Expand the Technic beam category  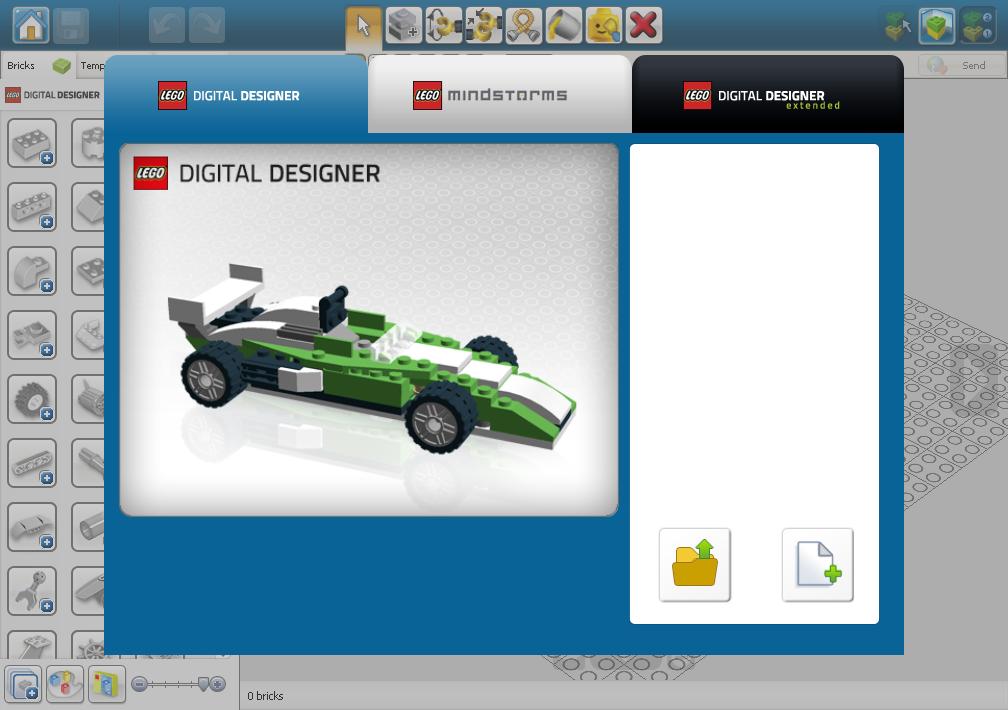tap(32, 463)
